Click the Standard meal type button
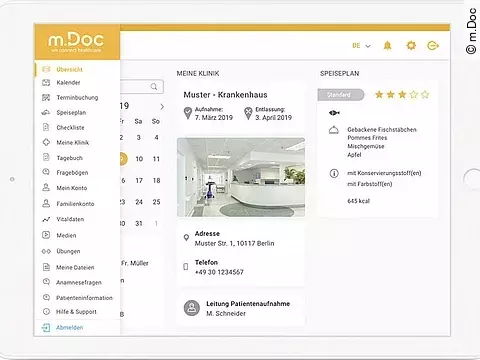Screen dimensions: 480x360 click(x=341, y=95)
